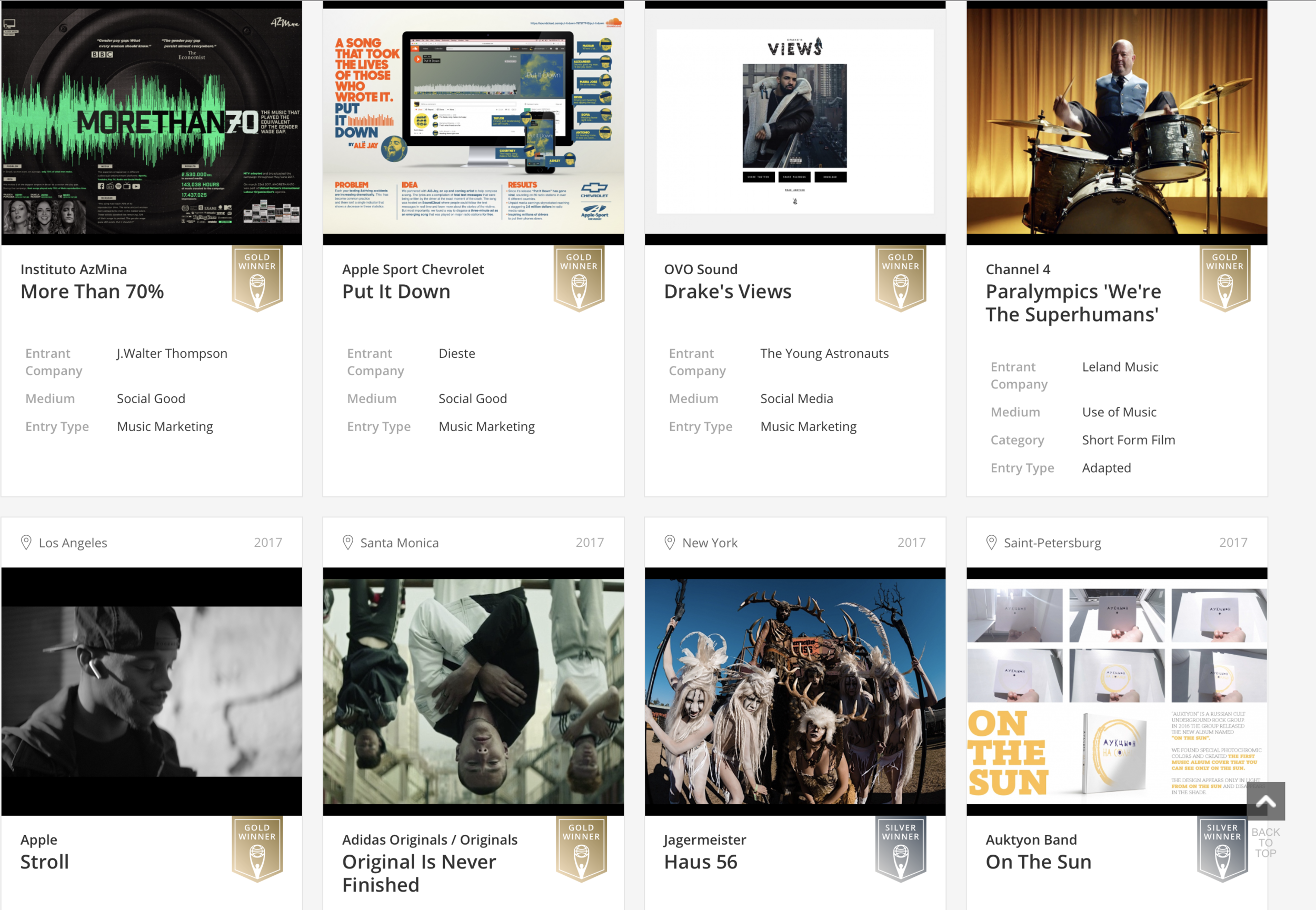Open the Drake's Views title link
The width and height of the screenshot is (1316, 910).
[x=727, y=292]
